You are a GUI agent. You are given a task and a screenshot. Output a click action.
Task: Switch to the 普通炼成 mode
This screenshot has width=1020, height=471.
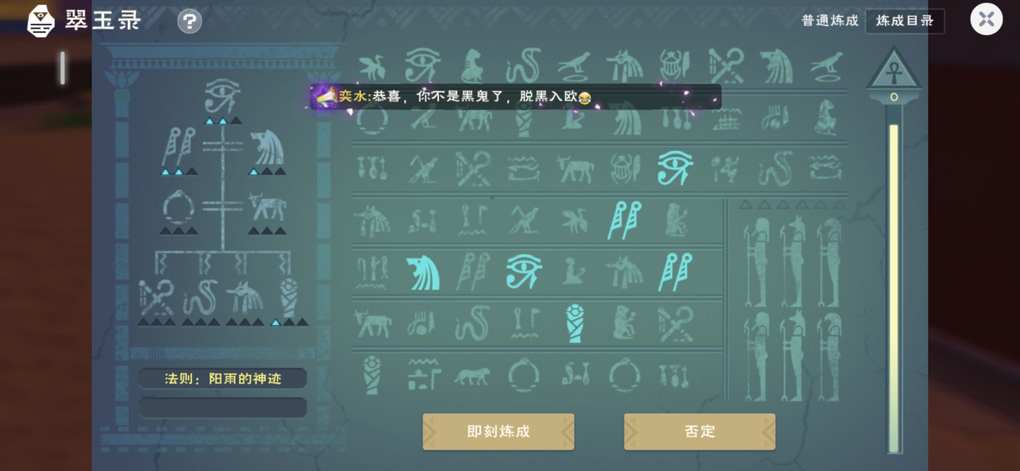(830, 21)
